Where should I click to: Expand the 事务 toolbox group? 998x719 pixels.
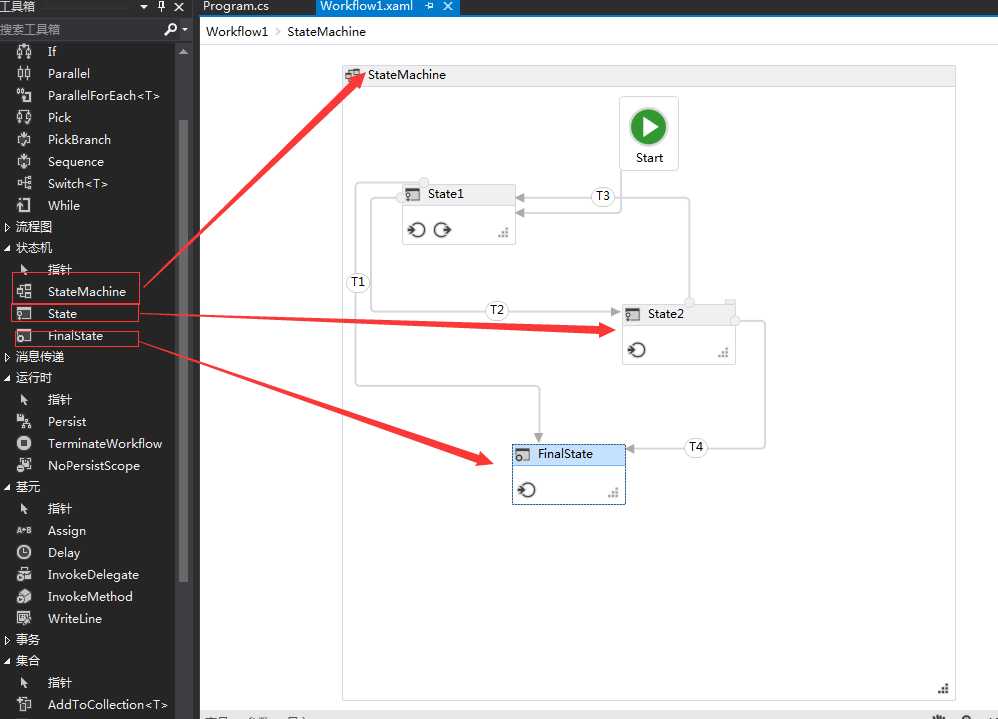pos(7,640)
